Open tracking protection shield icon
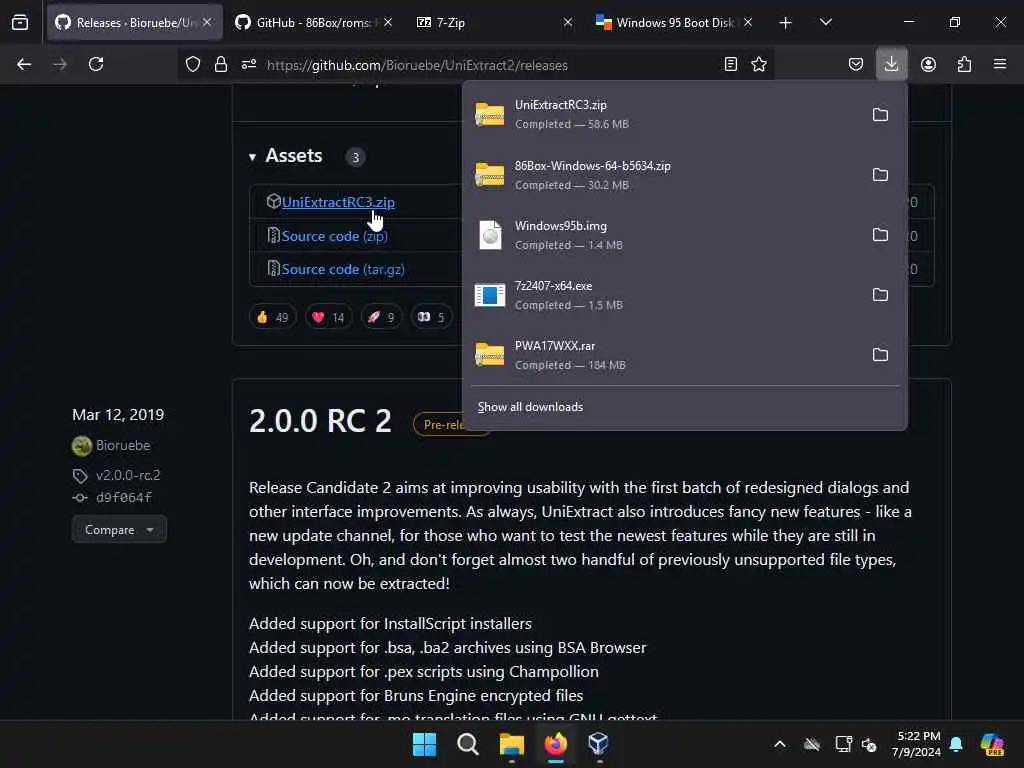Viewport: 1024px width, 768px height. (193, 64)
